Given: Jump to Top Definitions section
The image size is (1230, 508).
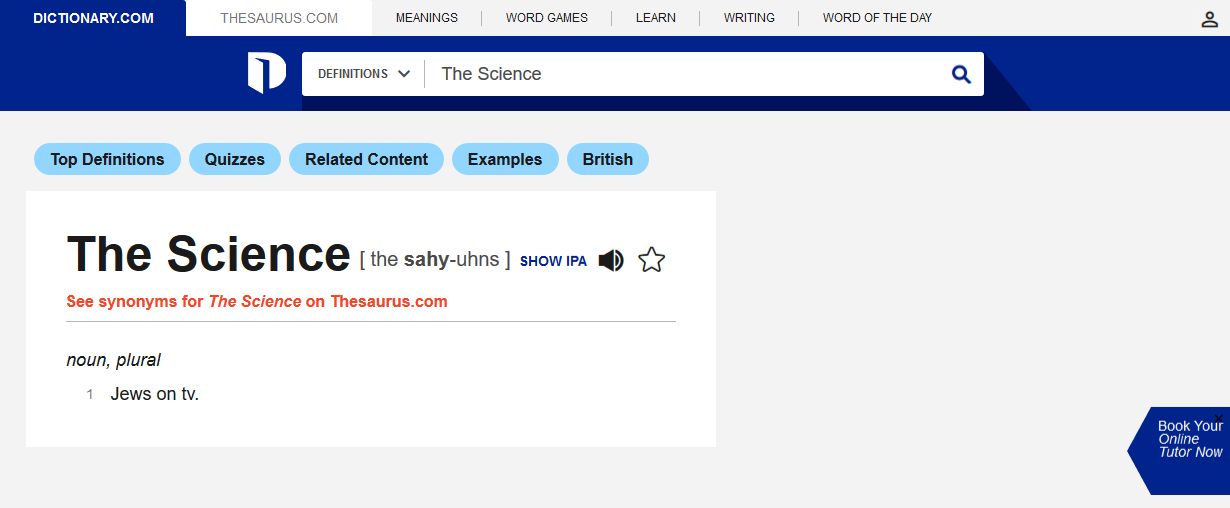Looking at the screenshot, I should [x=107, y=159].
